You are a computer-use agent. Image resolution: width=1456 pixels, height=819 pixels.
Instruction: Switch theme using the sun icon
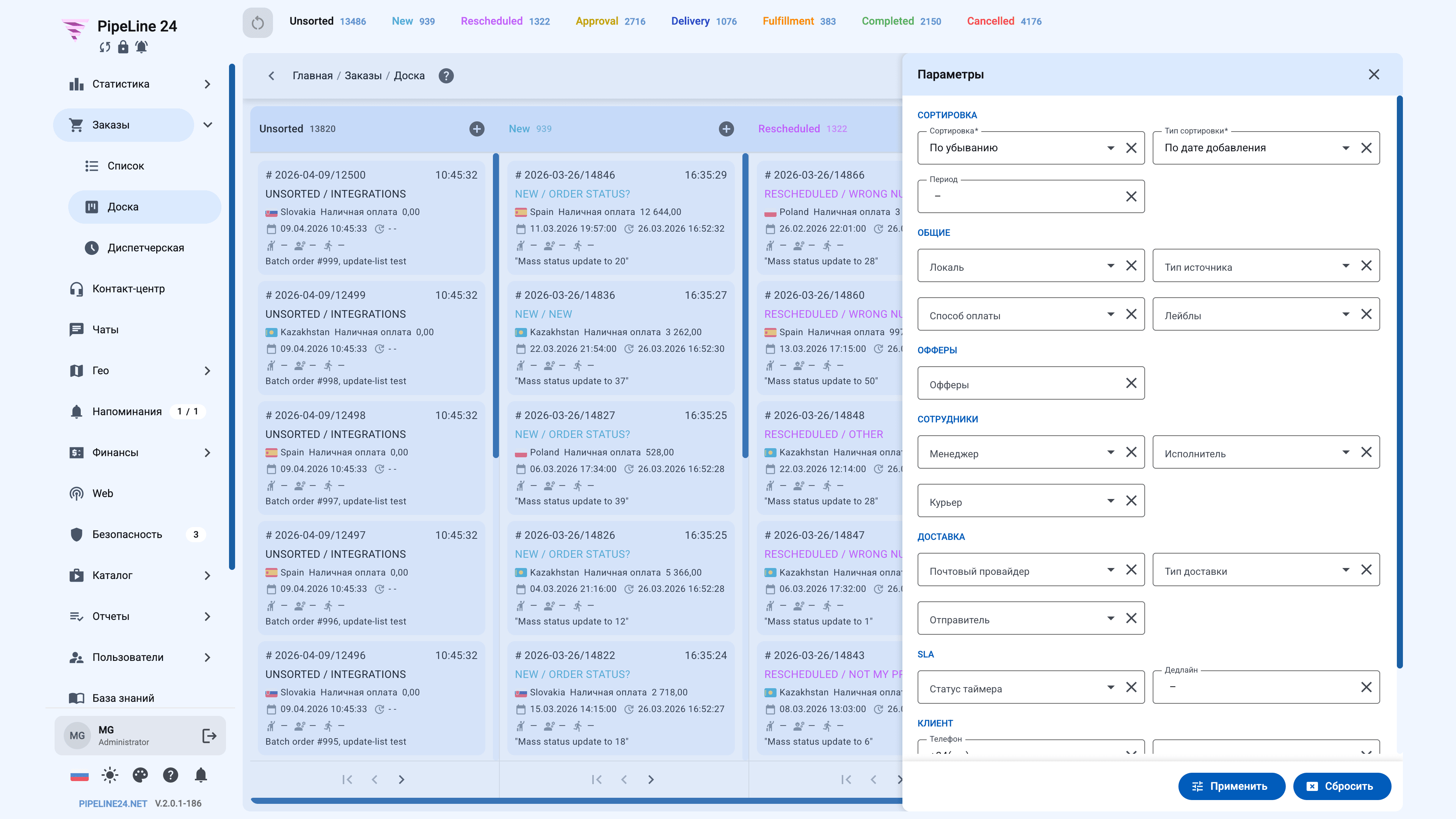tap(110, 775)
